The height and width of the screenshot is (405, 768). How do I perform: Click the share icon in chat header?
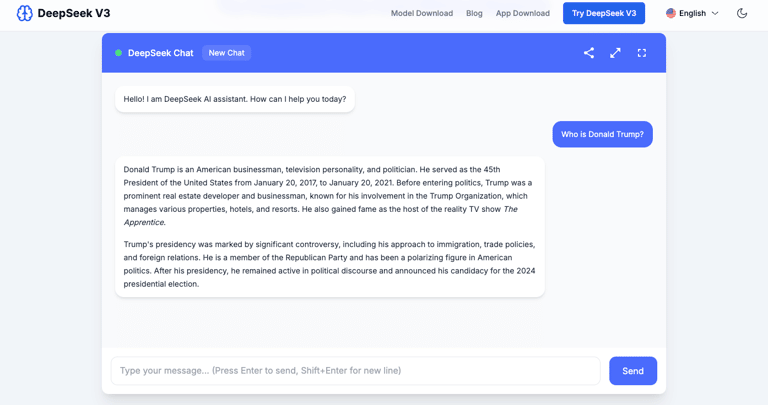pyautogui.click(x=589, y=53)
